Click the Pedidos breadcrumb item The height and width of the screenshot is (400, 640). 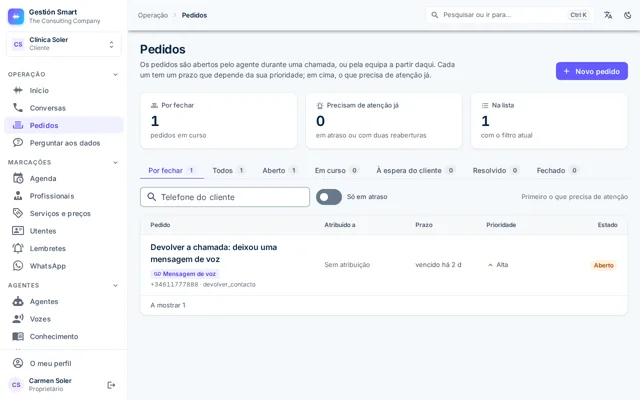click(194, 15)
